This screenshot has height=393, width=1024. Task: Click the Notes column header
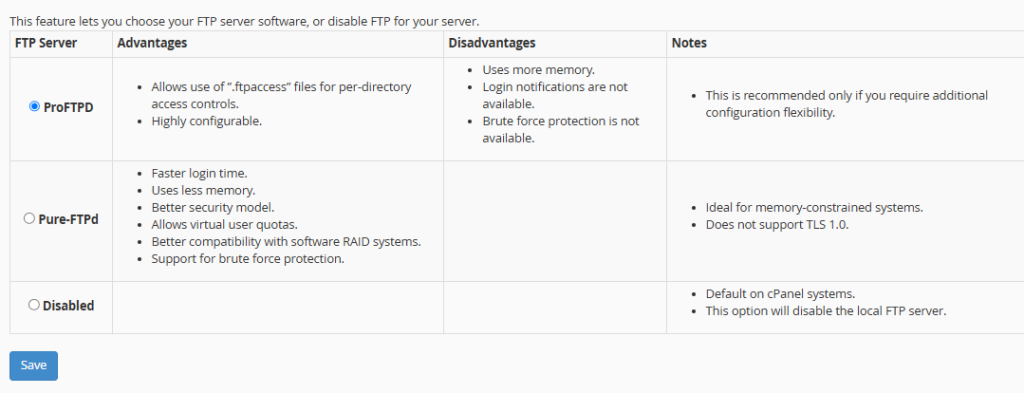click(689, 43)
